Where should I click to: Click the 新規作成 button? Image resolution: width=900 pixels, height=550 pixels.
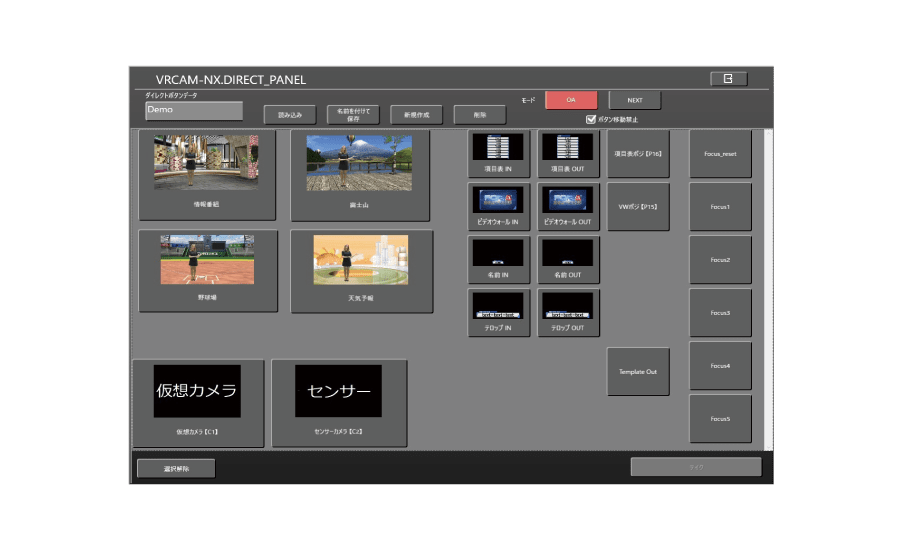(416, 115)
